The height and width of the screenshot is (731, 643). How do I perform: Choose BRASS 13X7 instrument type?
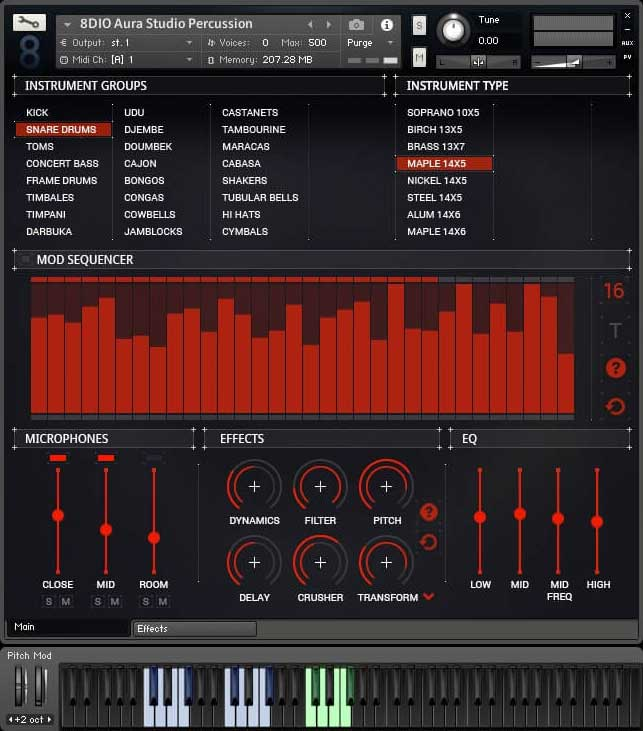coord(436,146)
